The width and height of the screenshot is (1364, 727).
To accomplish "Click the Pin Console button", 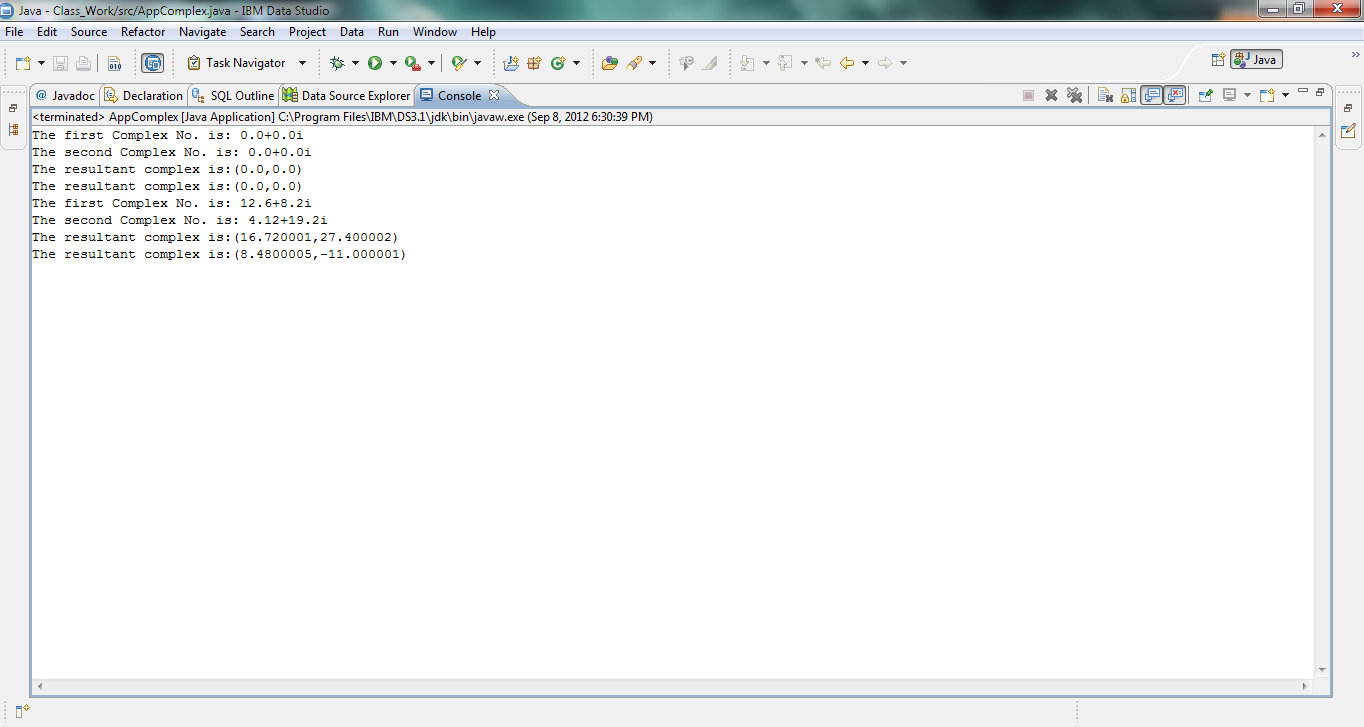I will [1203, 95].
